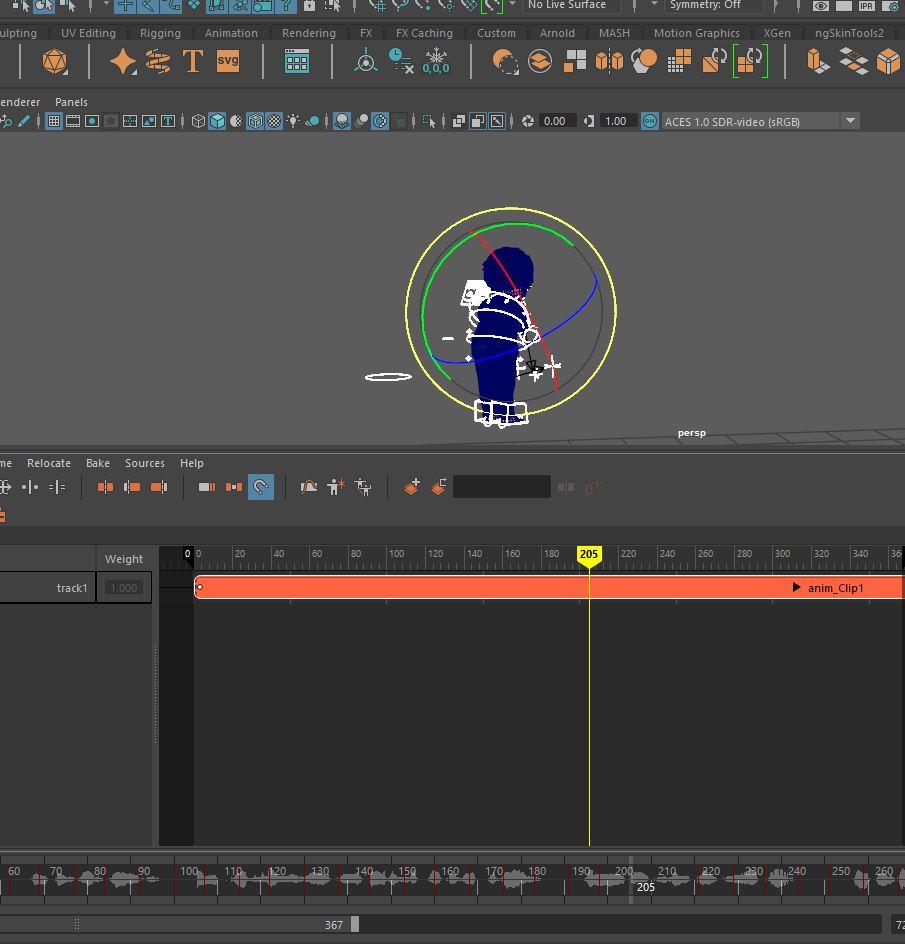Click the four-point star shelf icon

point(123,62)
